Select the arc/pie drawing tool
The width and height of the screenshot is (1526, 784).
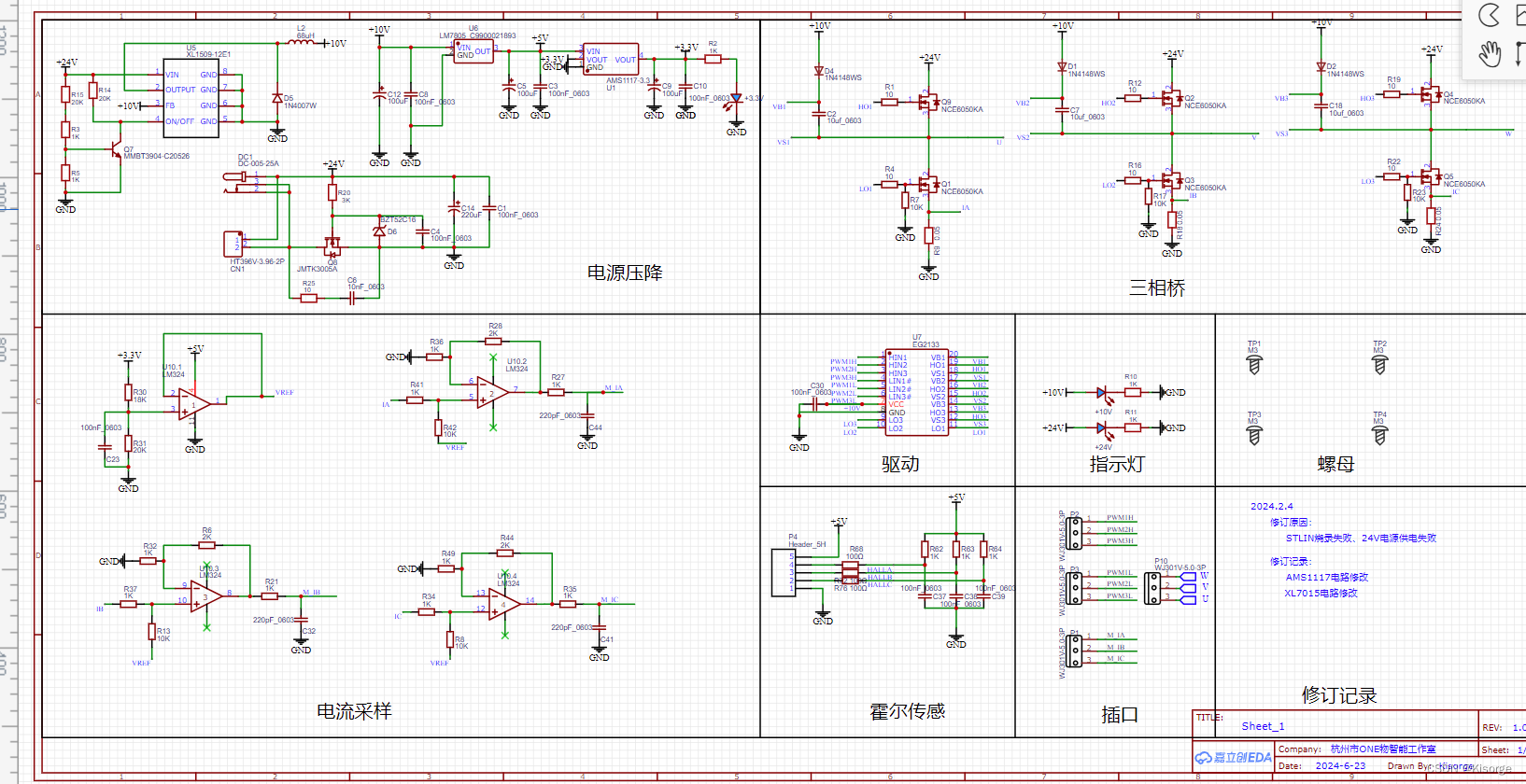pyautogui.click(x=1490, y=15)
